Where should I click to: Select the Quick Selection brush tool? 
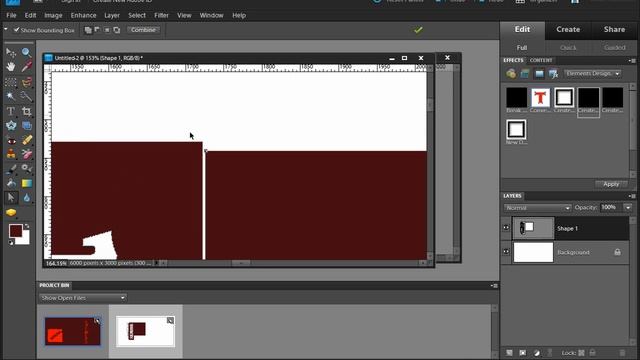pyautogui.click(x=27, y=96)
